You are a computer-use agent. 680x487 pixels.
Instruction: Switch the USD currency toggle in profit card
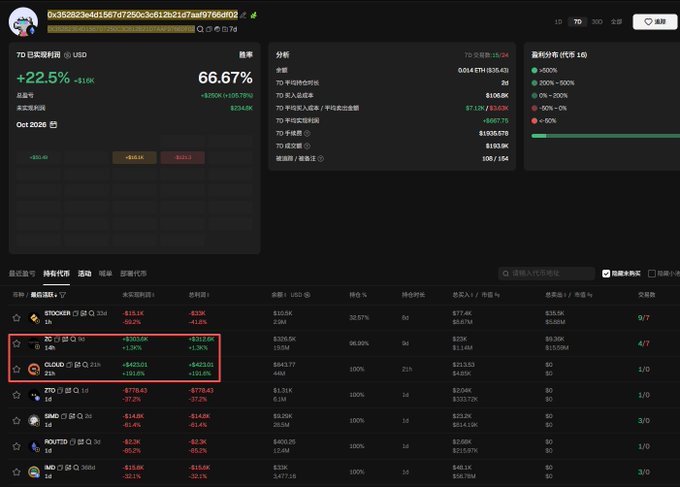(68, 55)
